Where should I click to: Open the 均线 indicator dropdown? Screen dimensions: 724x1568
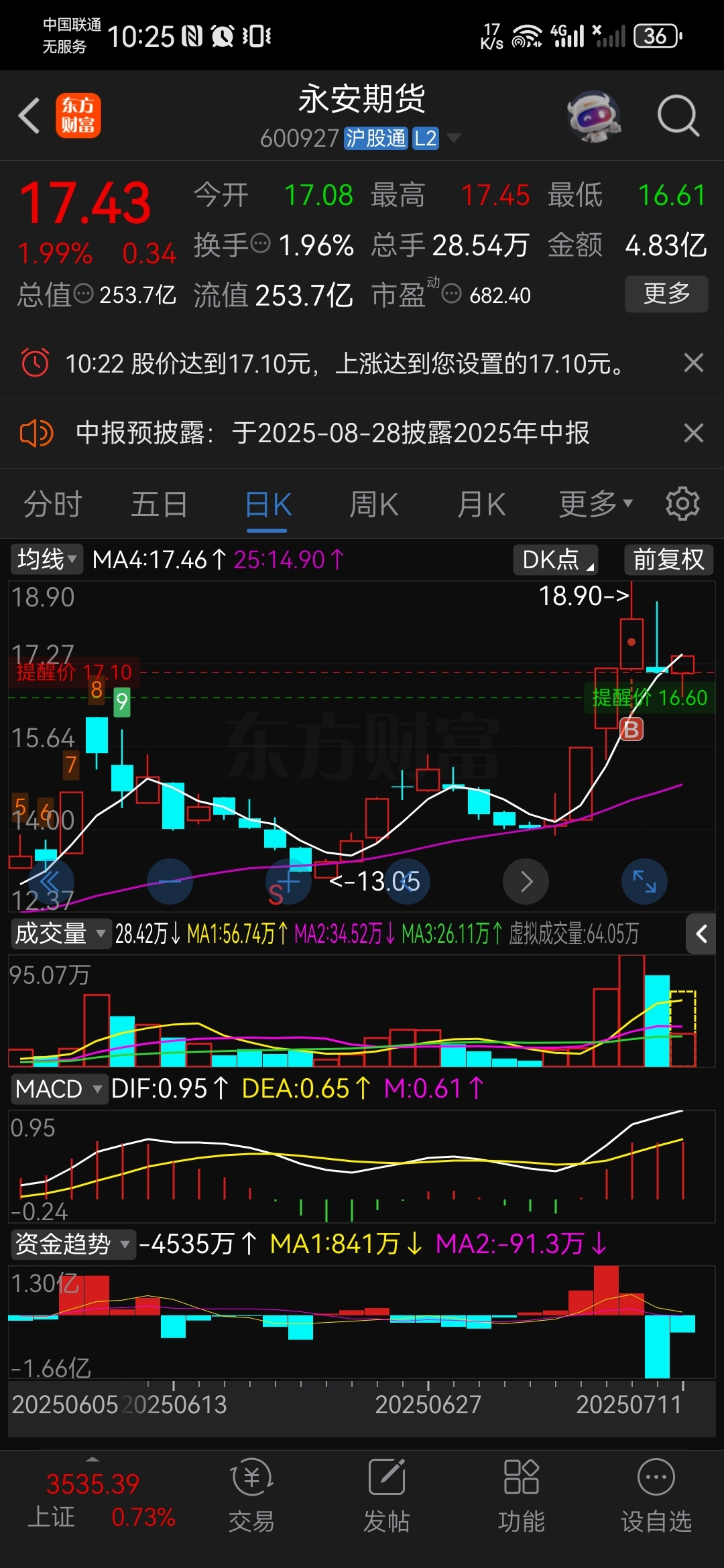[46, 559]
